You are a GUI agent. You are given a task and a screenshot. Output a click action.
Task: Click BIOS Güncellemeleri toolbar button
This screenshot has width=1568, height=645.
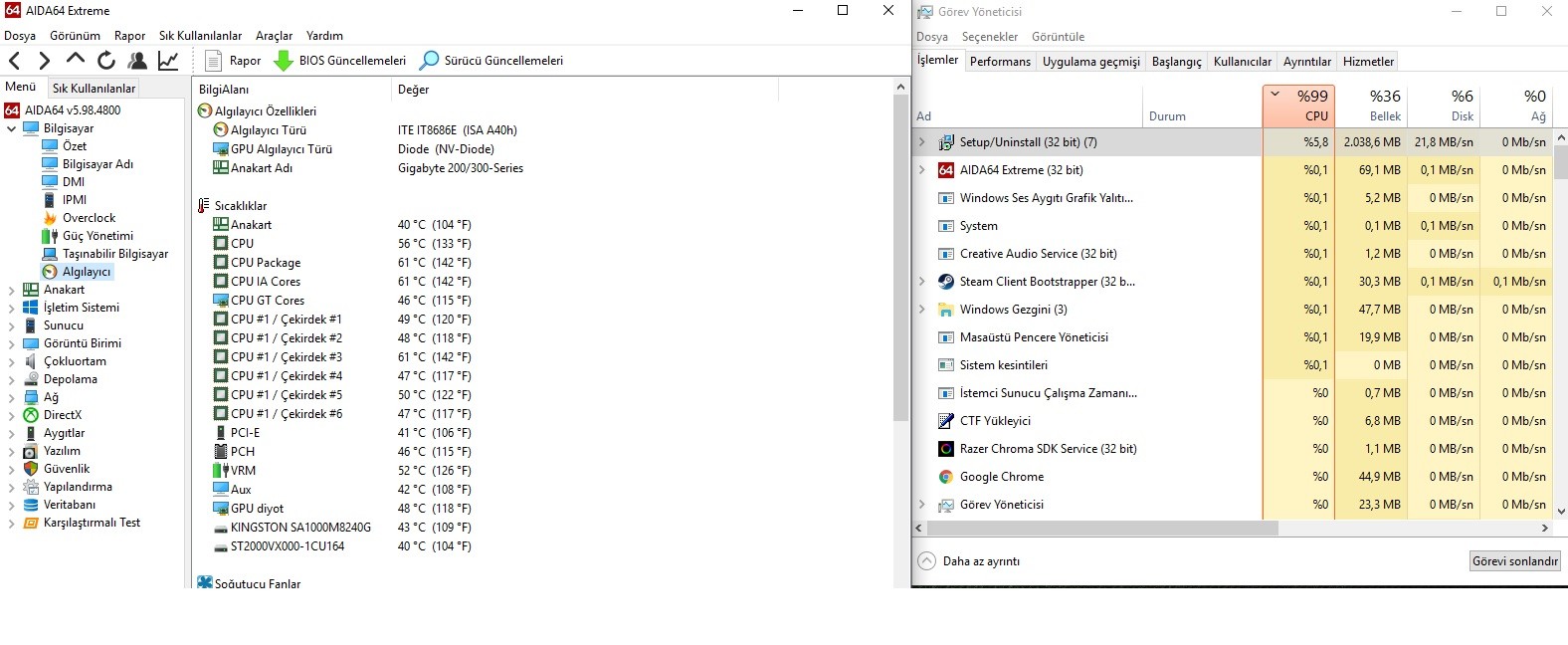tap(340, 61)
